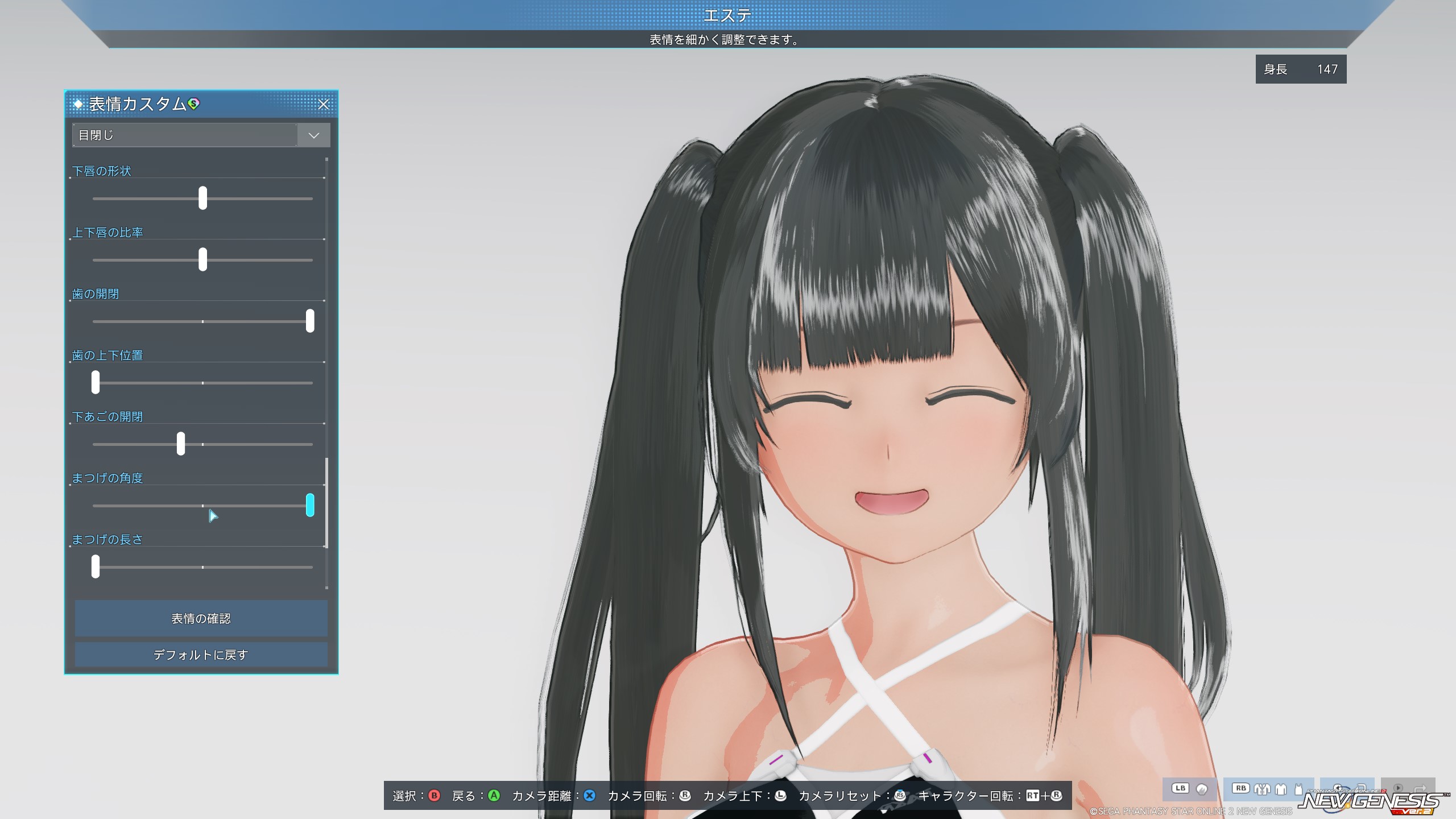Click the RS camera reset icon

click(900, 796)
